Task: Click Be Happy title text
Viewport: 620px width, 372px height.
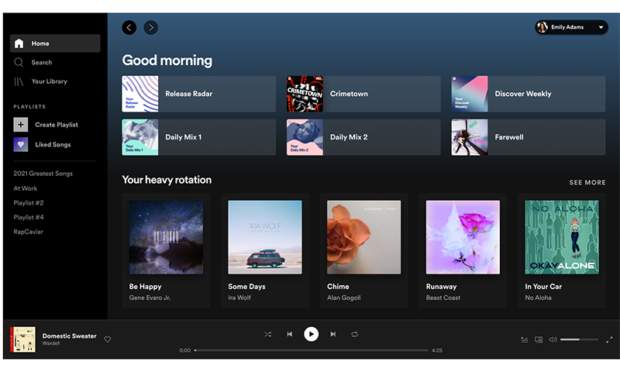Action: (x=145, y=287)
